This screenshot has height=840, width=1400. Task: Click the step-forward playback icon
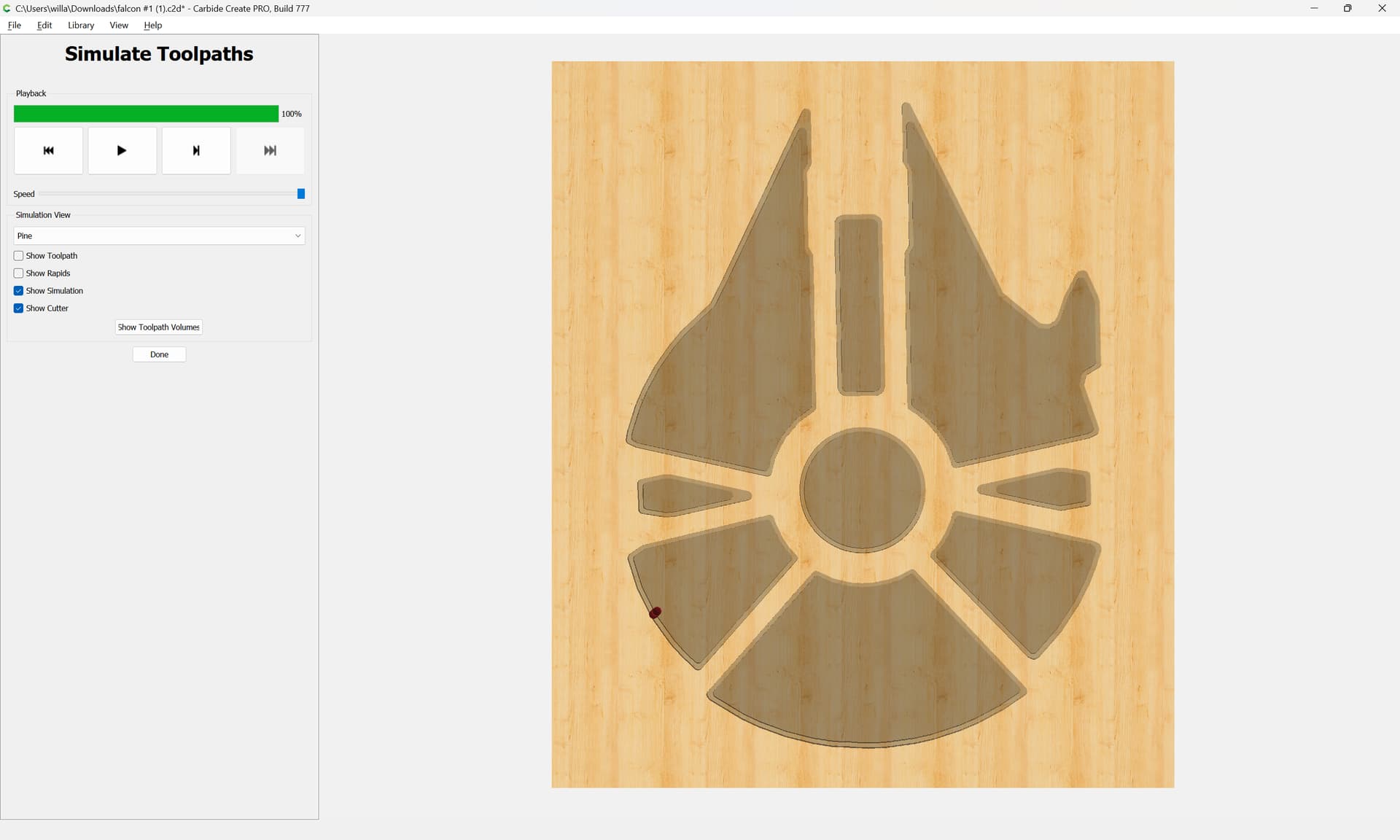click(x=195, y=151)
